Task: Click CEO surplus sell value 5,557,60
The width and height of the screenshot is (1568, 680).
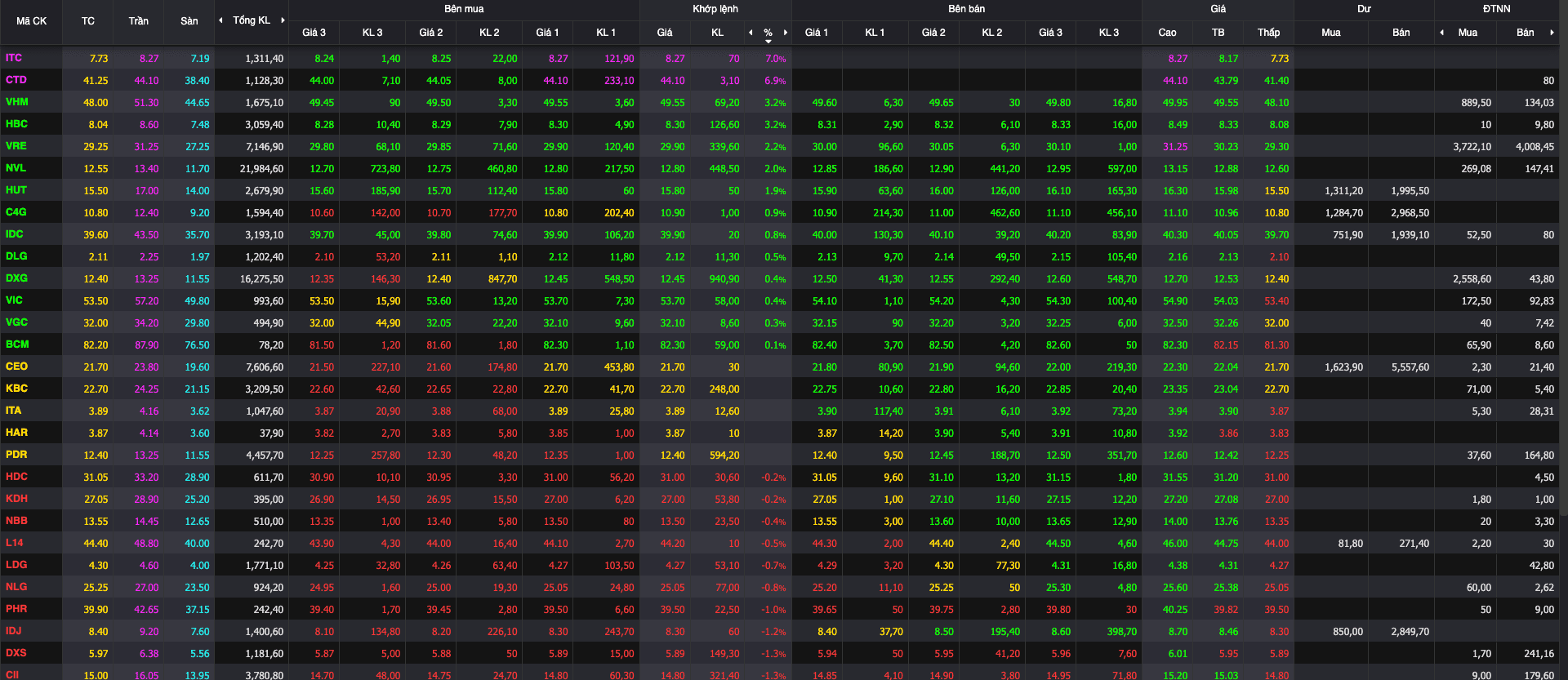Action: (1410, 367)
